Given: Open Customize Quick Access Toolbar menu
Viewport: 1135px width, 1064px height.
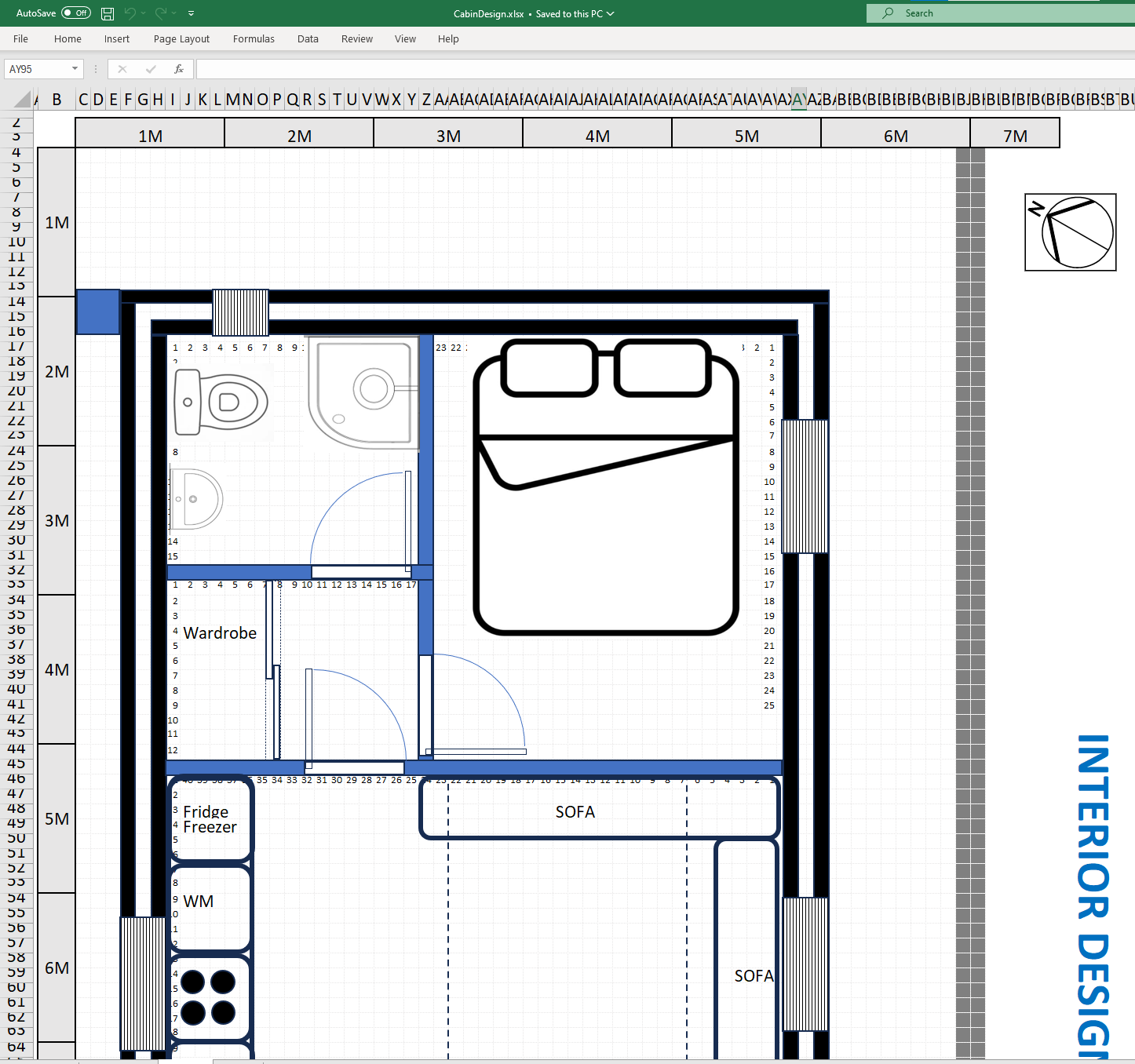Looking at the screenshot, I should pyautogui.click(x=191, y=13).
